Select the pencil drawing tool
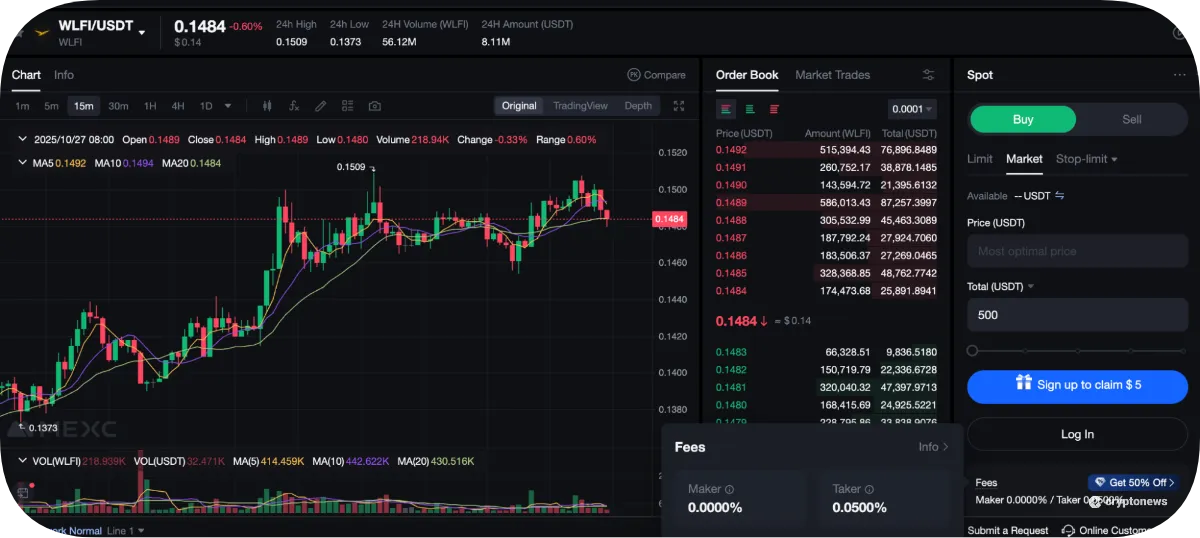The image size is (1200, 538). (321, 106)
